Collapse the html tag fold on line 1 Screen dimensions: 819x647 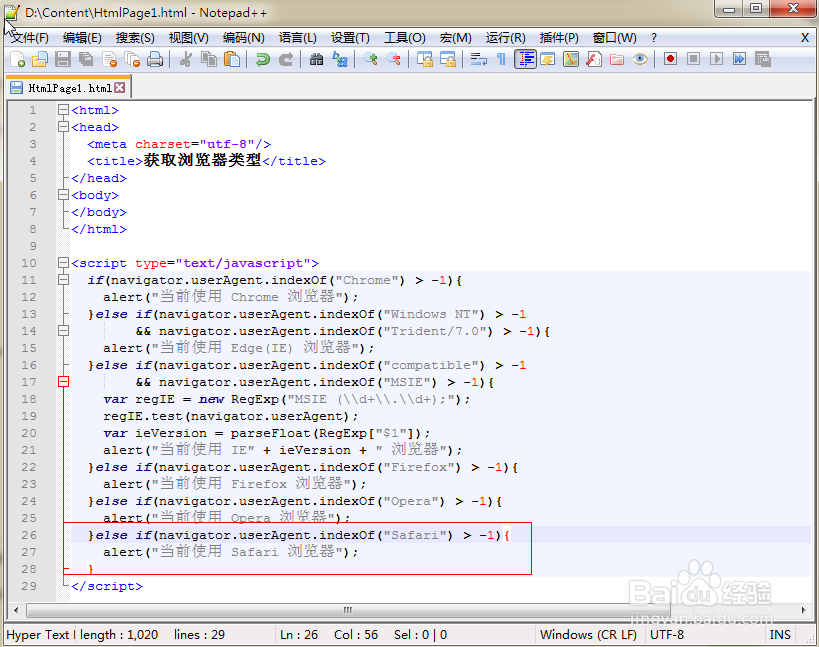tap(63, 110)
